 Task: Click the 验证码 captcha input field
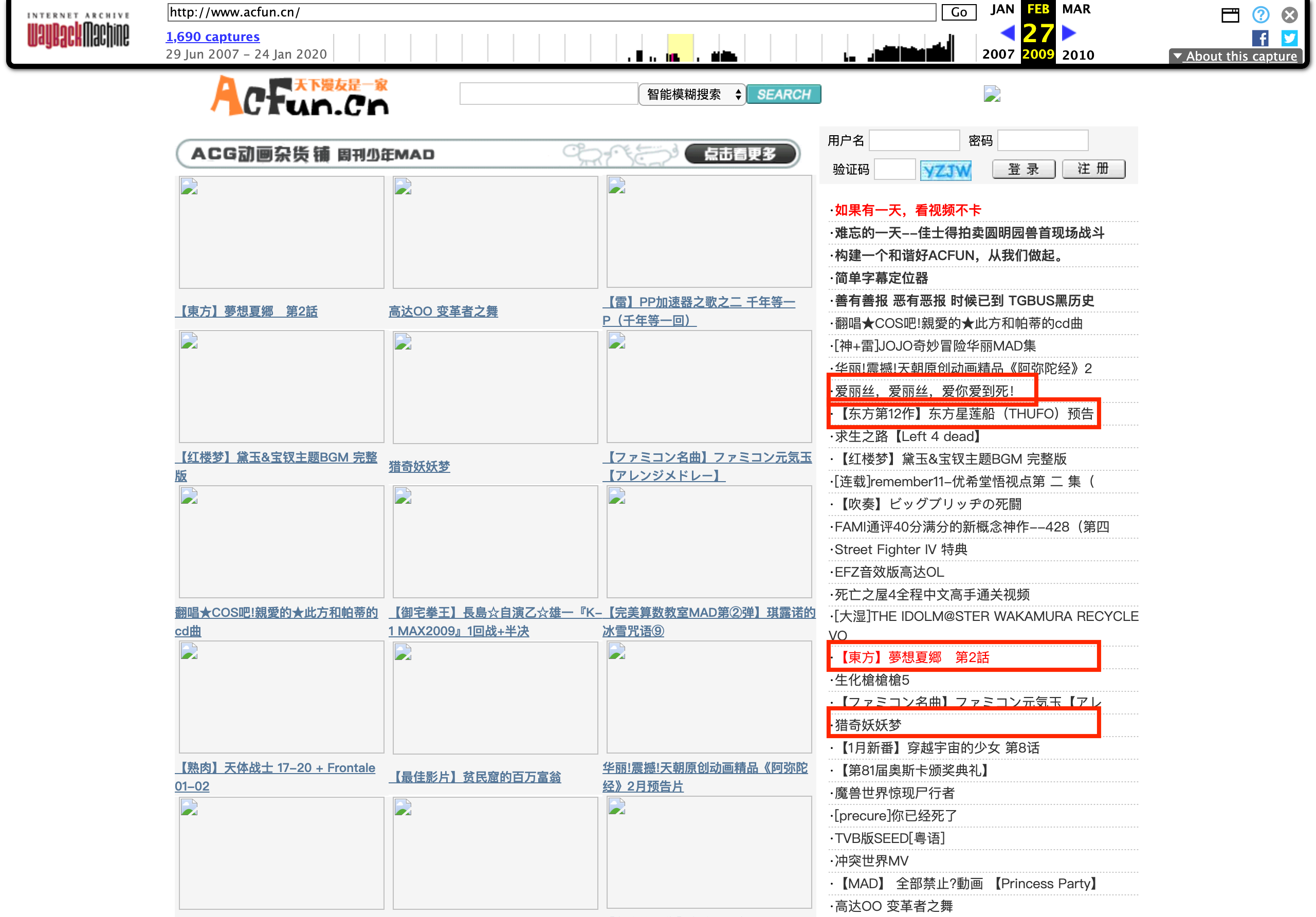894,170
